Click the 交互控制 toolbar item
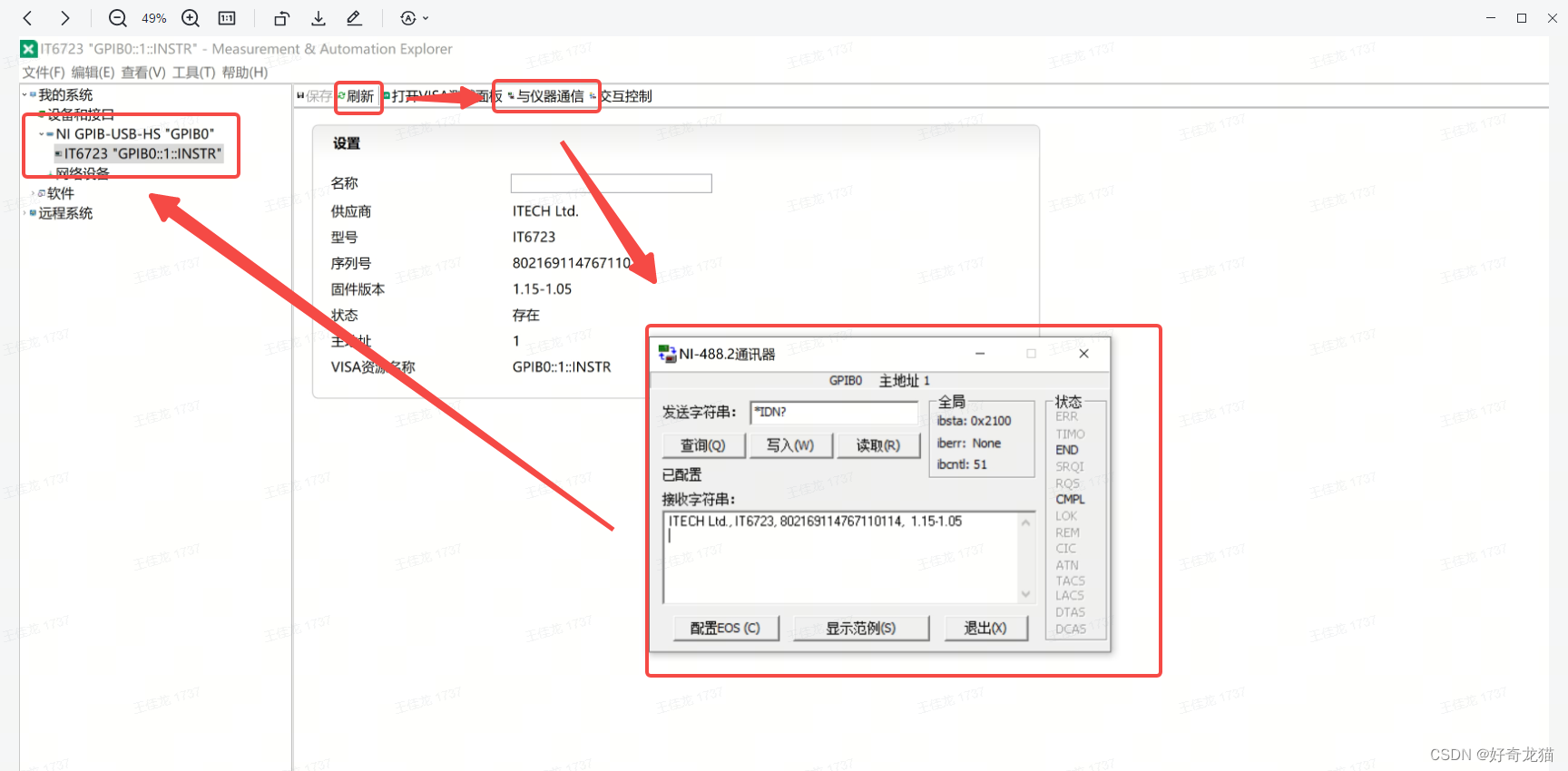Viewport: 1568px width, 771px height. coord(621,96)
